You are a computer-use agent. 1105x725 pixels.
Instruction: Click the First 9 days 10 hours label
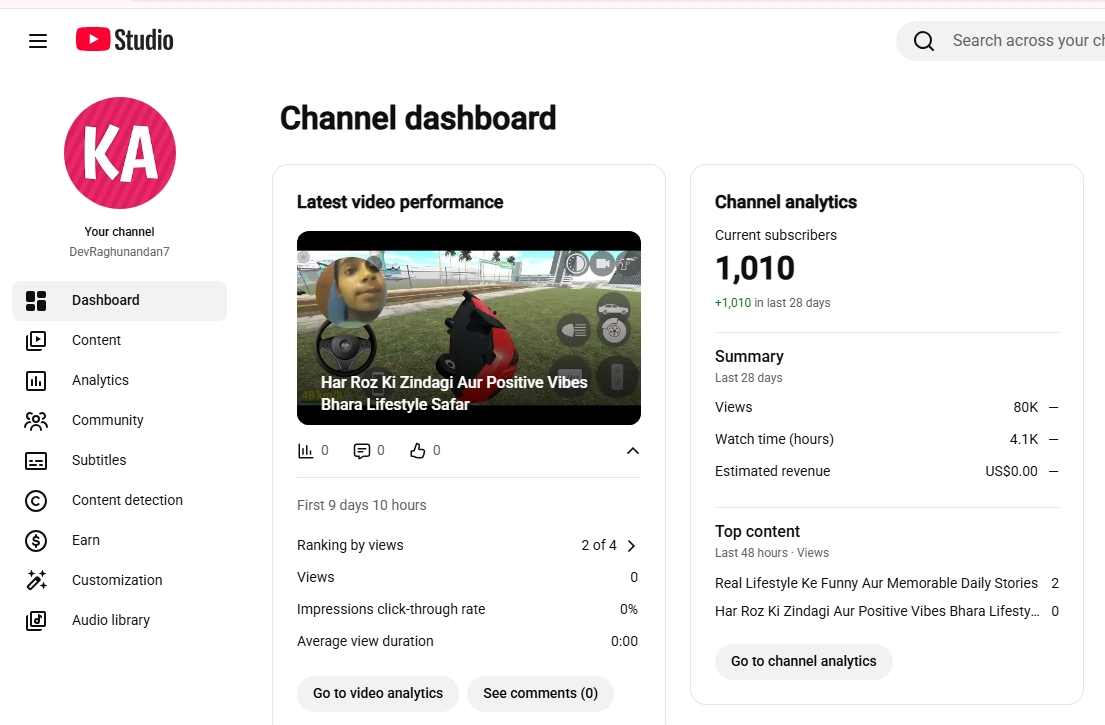pos(362,505)
